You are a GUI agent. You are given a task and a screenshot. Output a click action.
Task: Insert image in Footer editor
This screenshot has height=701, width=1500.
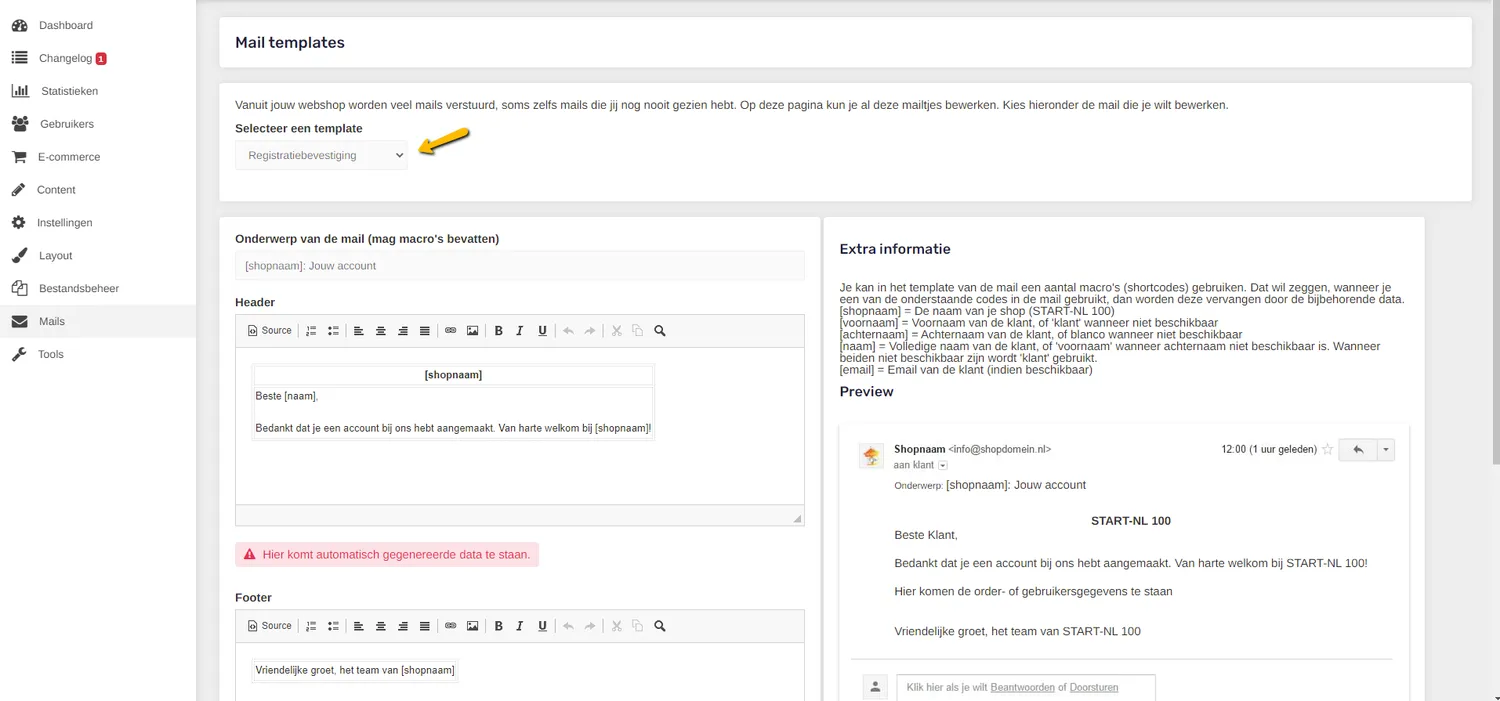[472, 626]
